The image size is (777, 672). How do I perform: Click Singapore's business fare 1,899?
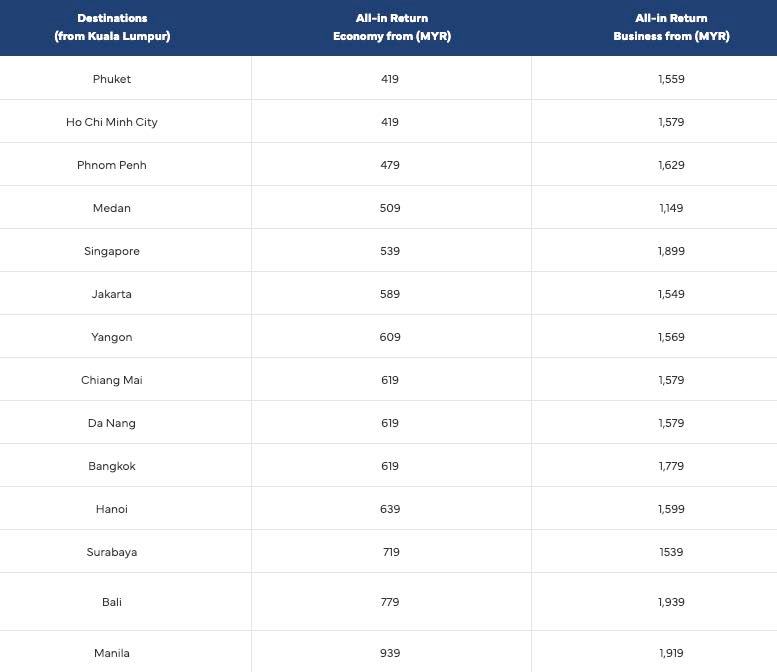coord(671,251)
